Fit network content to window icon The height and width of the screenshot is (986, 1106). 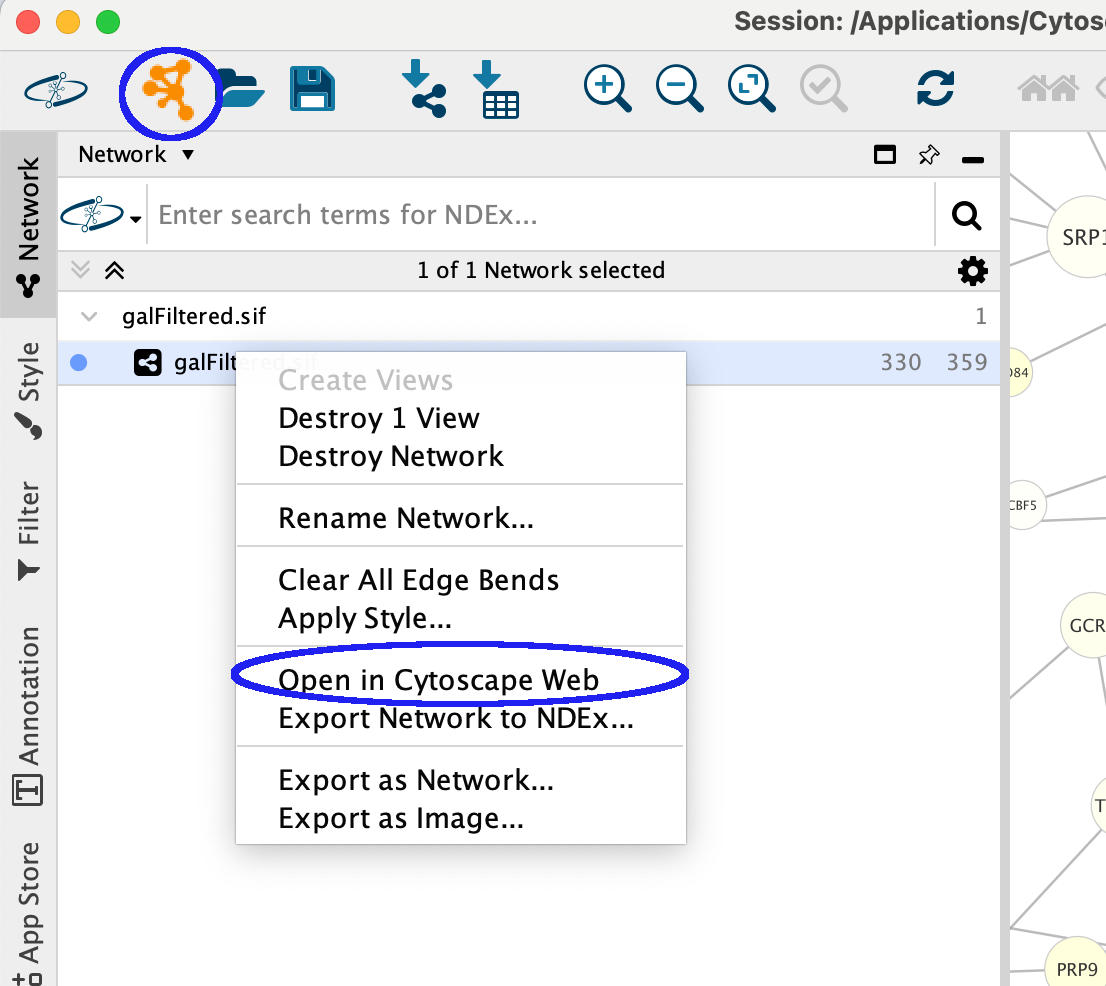(751, 90)
